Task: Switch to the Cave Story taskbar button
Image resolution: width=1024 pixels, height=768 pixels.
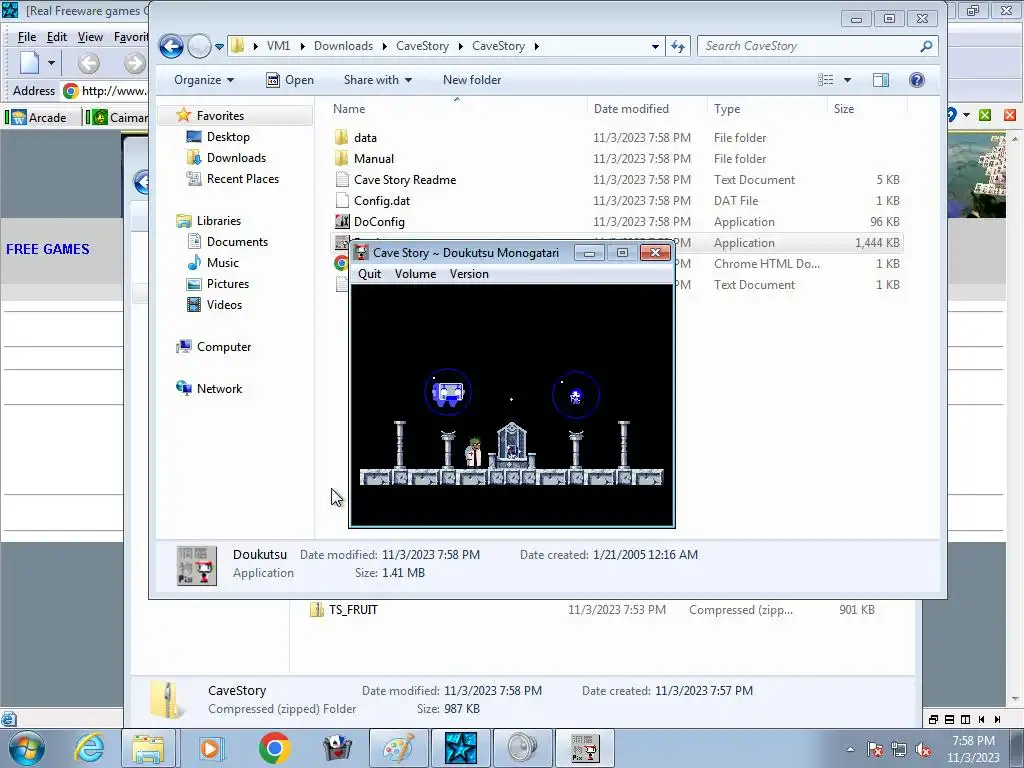Action: point(584,748)
